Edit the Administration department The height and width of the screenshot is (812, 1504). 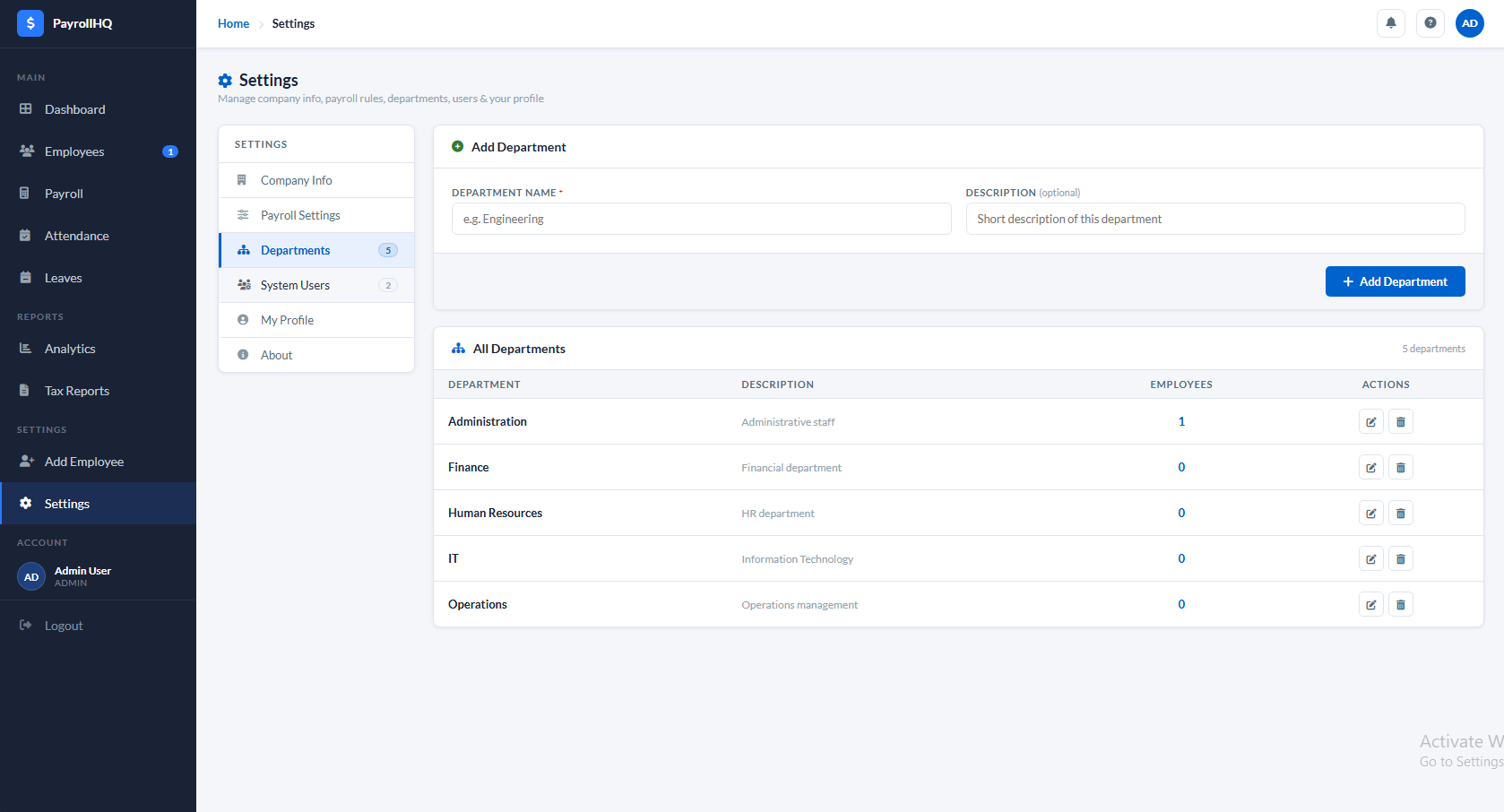point(1370,421)
